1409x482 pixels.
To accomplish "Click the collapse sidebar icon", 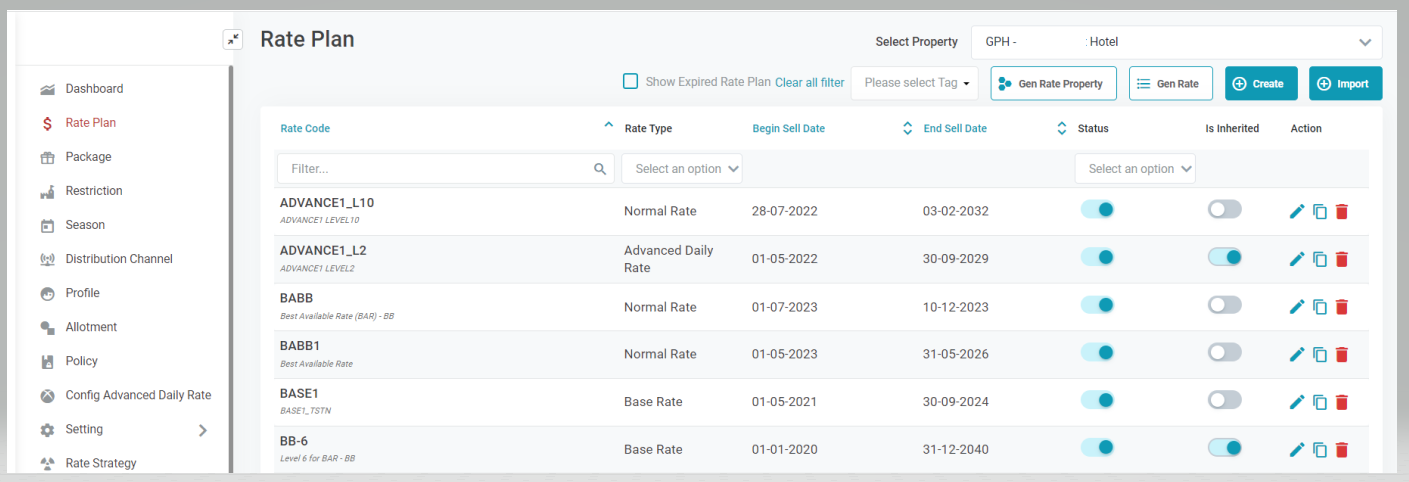I will [x=232, y=40].
